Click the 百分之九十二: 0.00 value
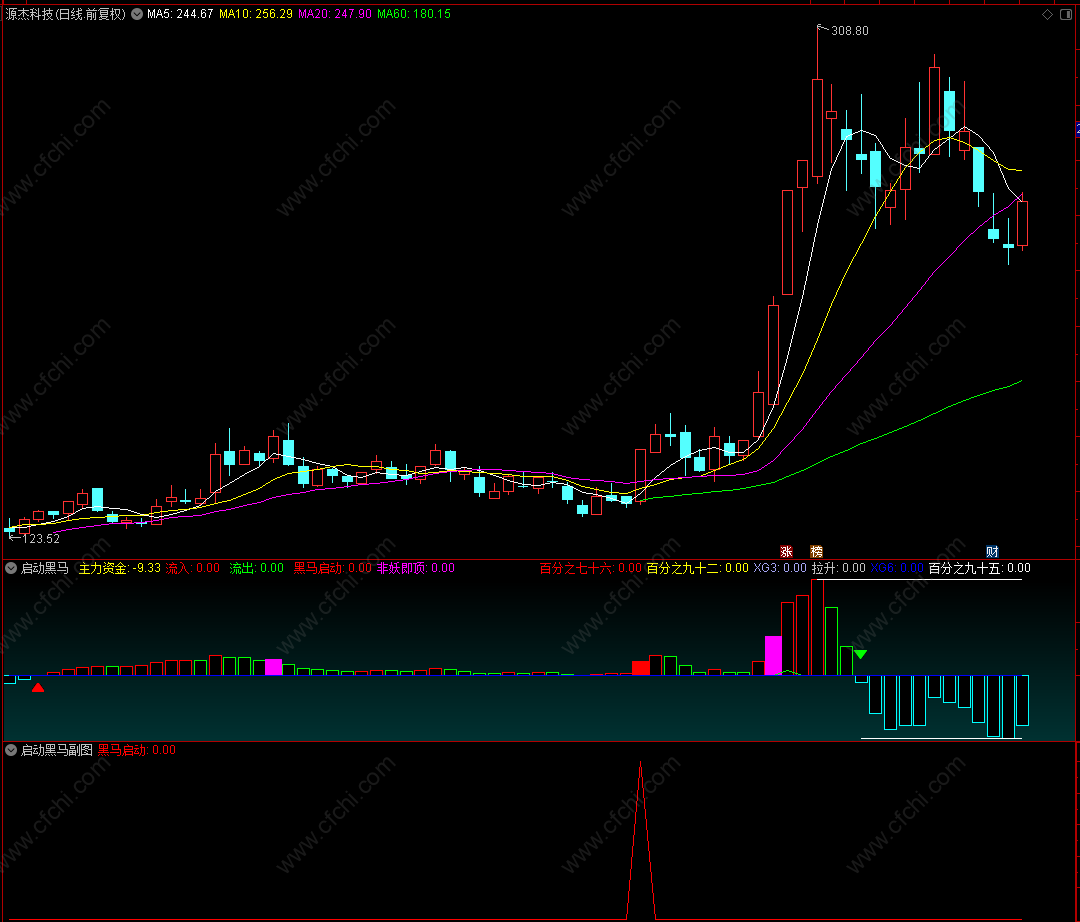1080x922 pixels. (x=698, y=568)
